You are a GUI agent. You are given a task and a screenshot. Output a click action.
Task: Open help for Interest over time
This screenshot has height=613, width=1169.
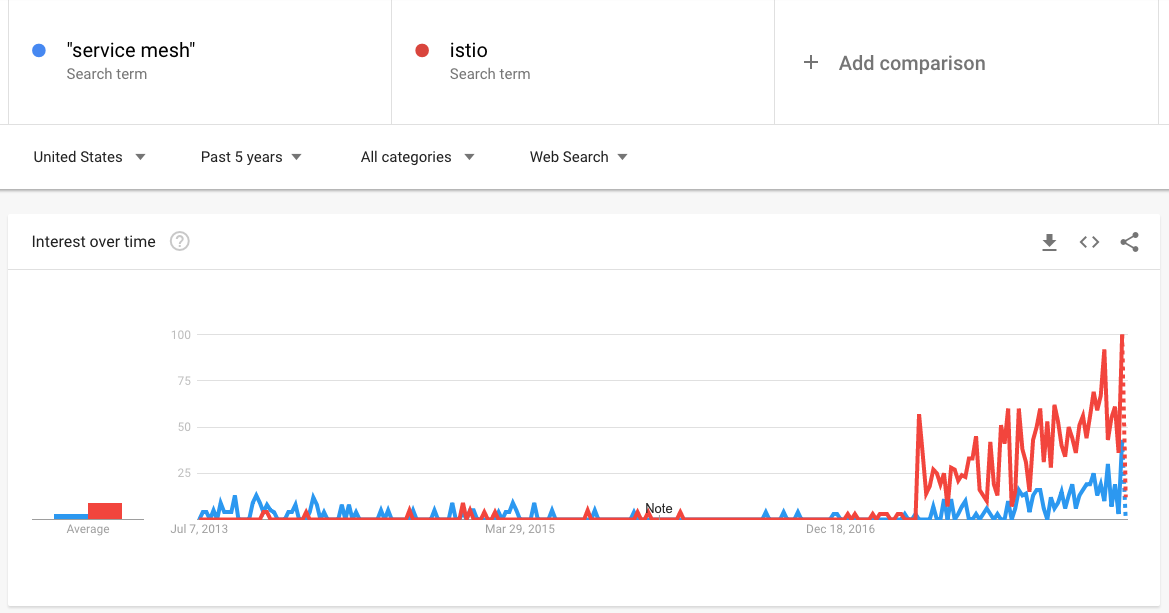tap(180, 242)
